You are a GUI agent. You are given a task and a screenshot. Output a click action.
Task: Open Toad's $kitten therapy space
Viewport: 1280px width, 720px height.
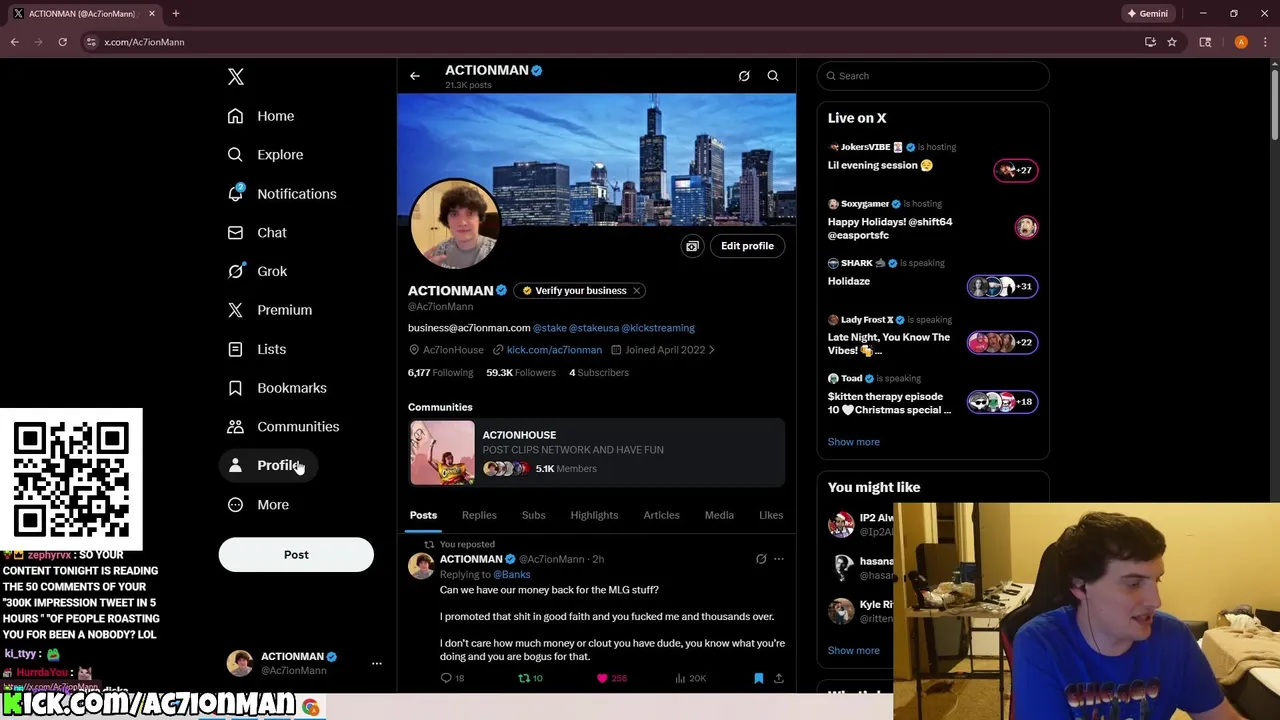pyautogui.click(x=933, y=397)
